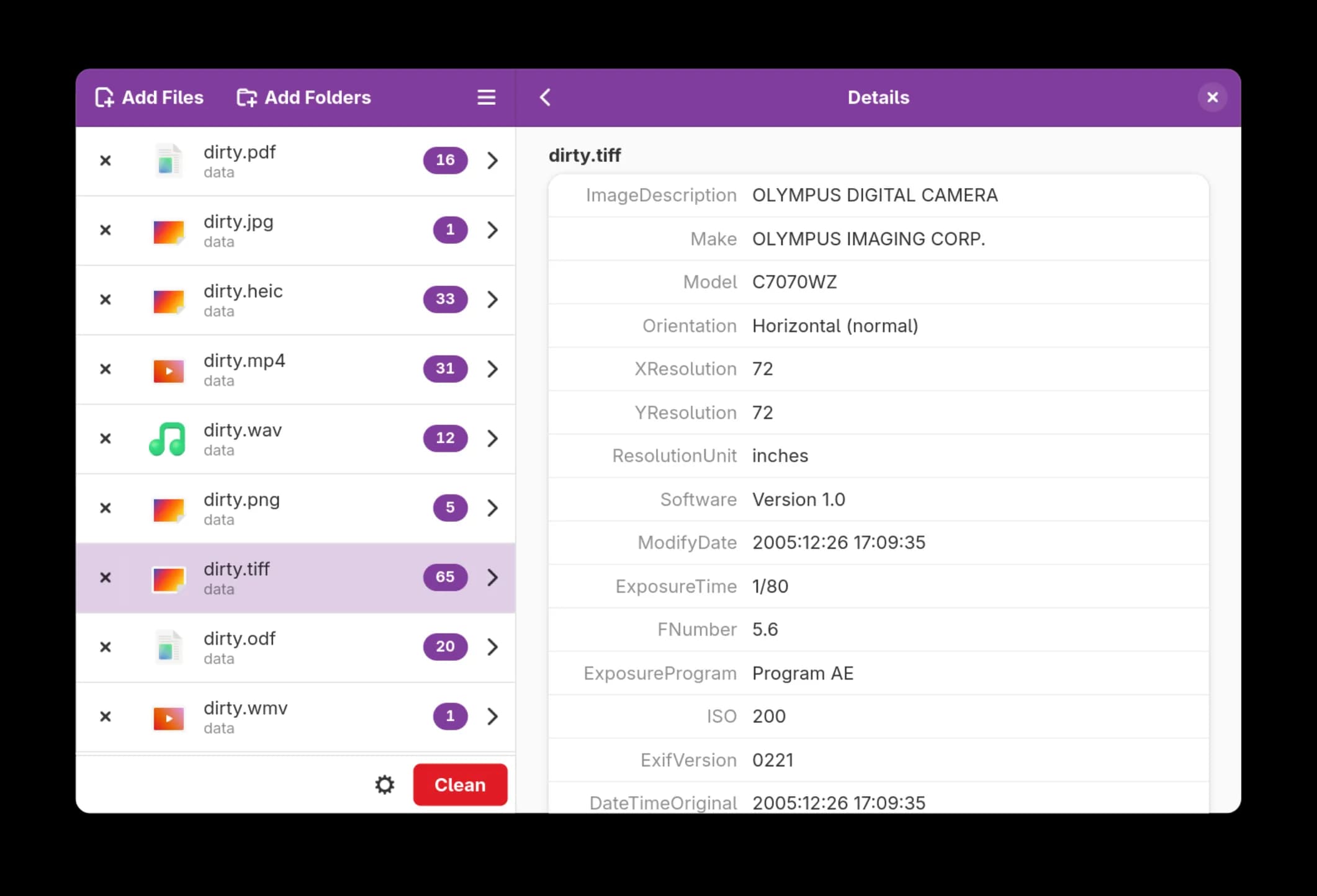Go back using the left chevron
The width and height of the screenshot is (1317, 896).
click(545, 97)
